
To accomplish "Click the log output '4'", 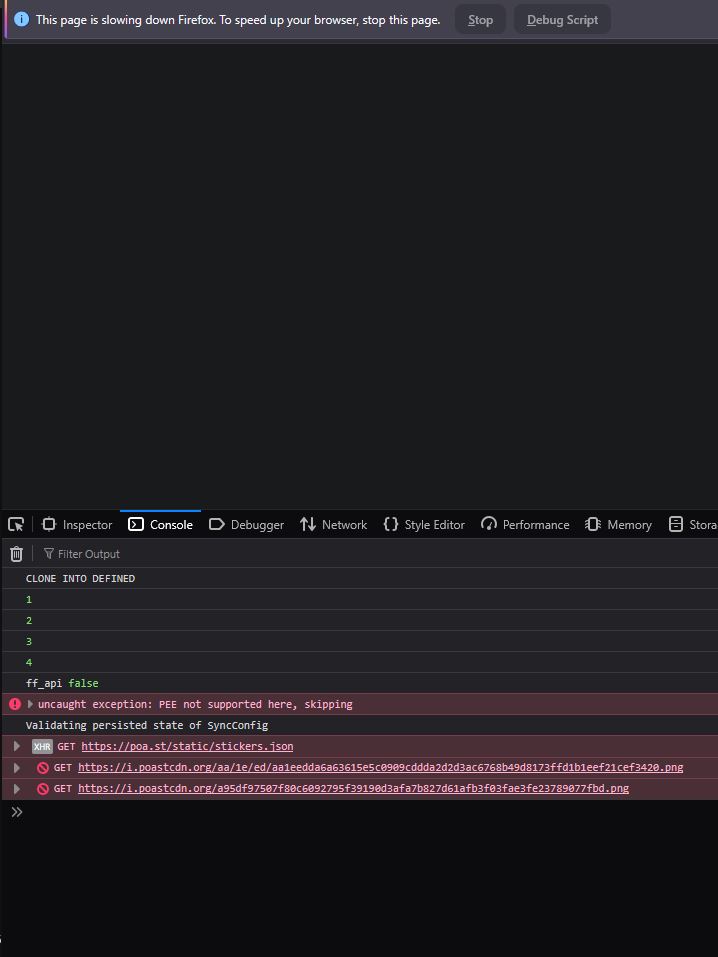I will click(x=29, y=662).
